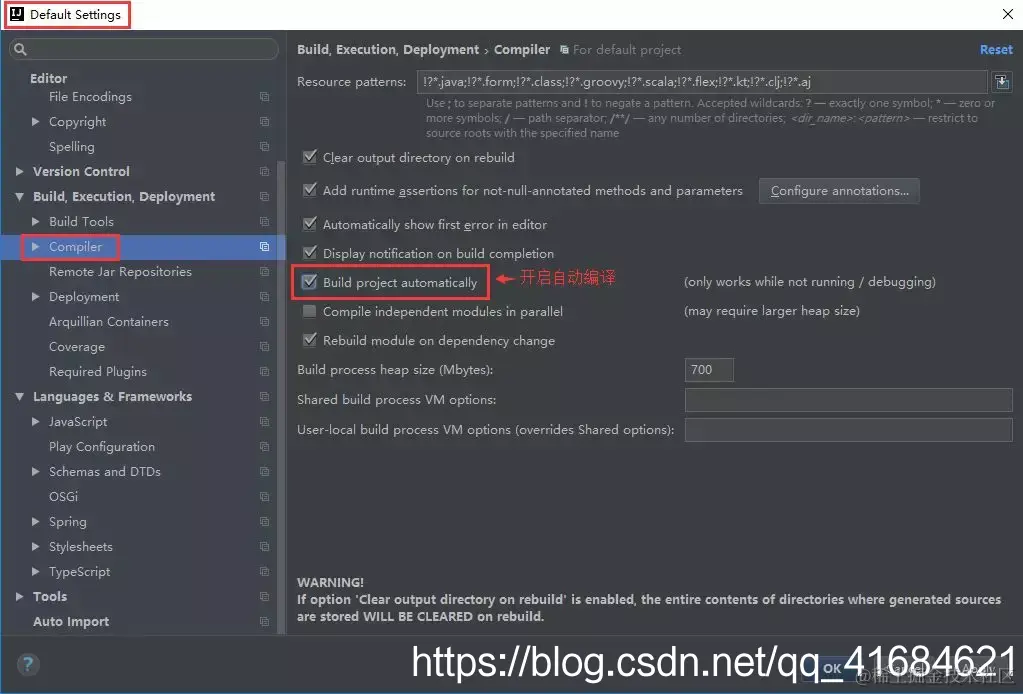Click the project-level icon beside Build, Execution, Deployment
Image resolution: width=1023 pixels, height=694 pixels.
coord(264,196)
